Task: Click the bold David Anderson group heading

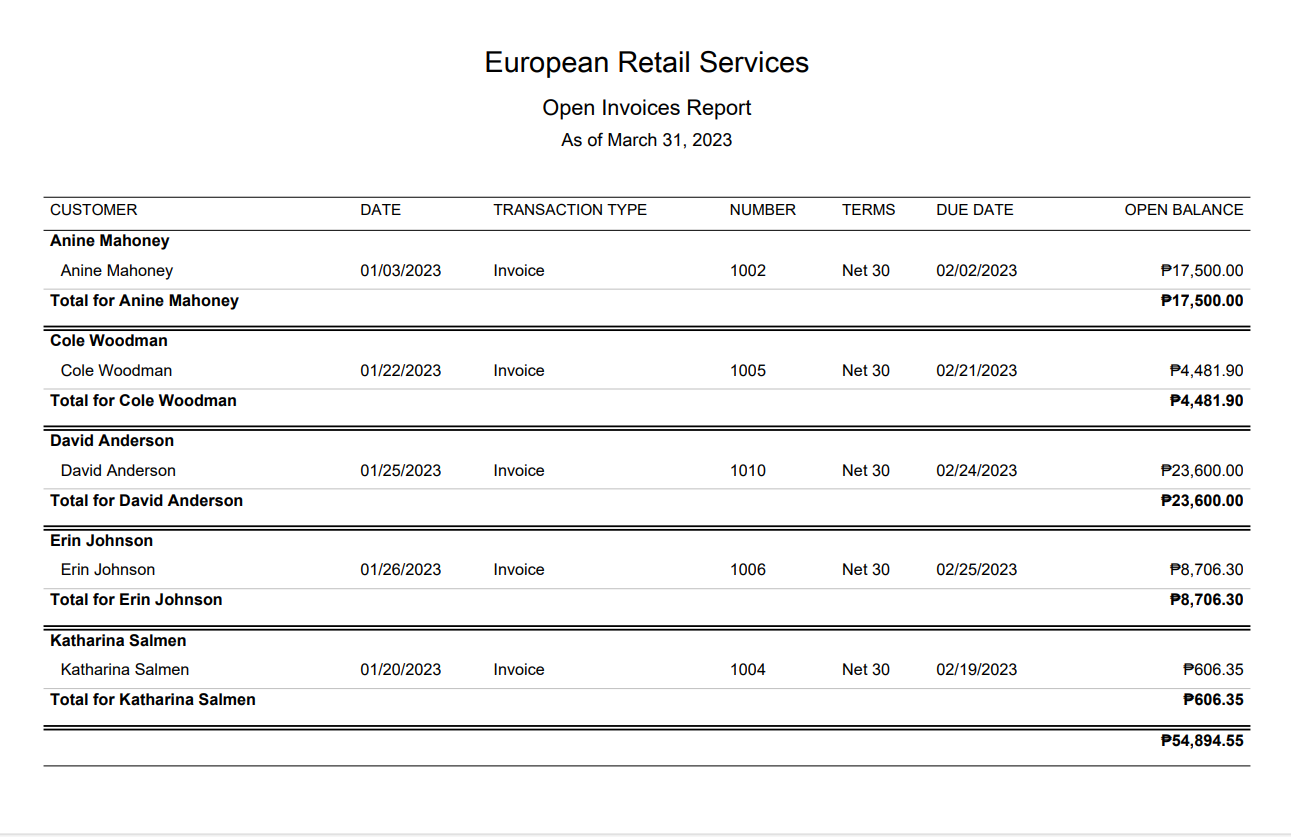Action: [112, 441]
